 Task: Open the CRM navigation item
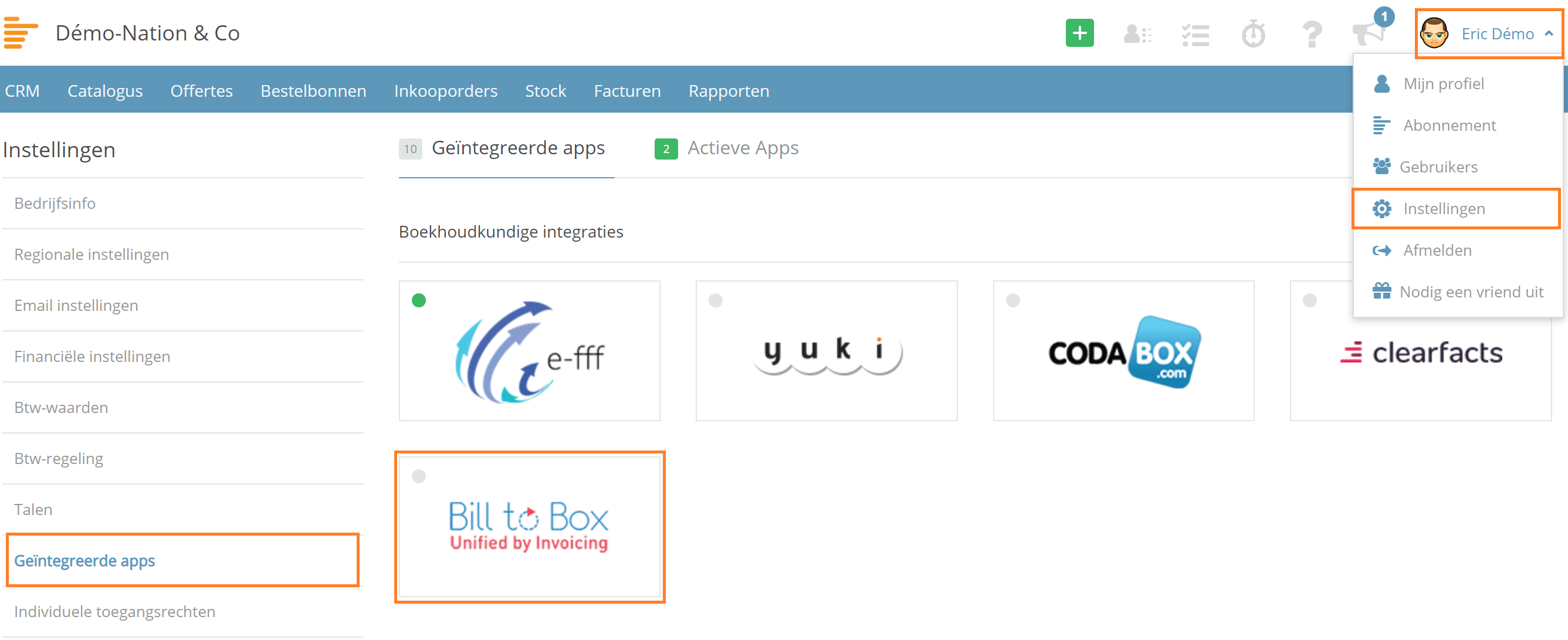pyautogui.click(x=22, y=91)
